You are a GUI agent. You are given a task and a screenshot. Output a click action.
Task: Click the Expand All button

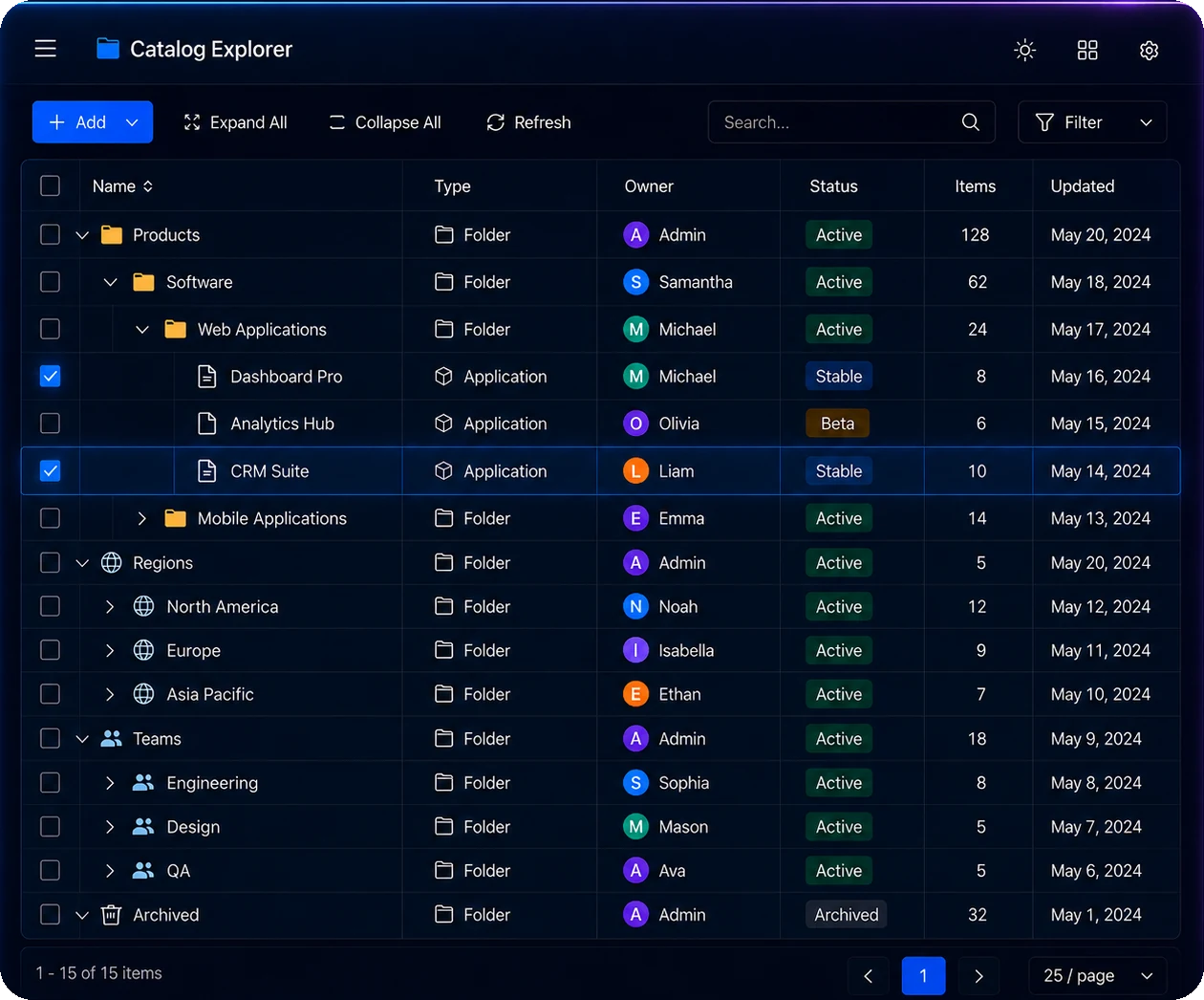pos(235,122)
